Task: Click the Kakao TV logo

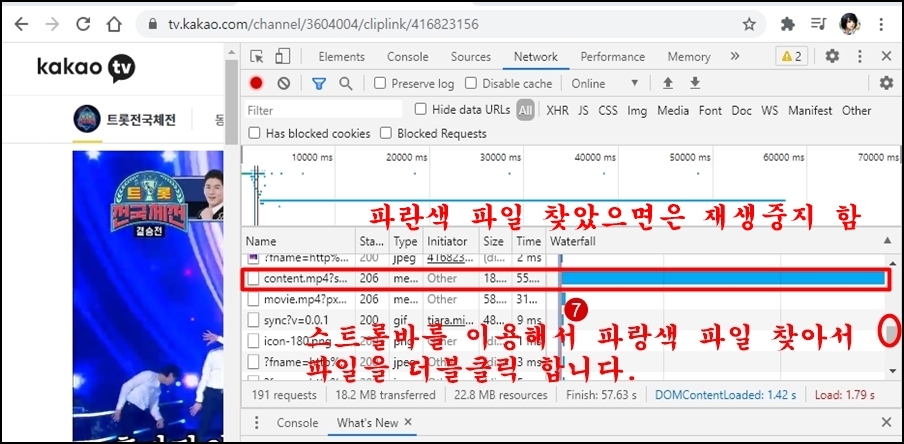Action: tap(86, 67)
